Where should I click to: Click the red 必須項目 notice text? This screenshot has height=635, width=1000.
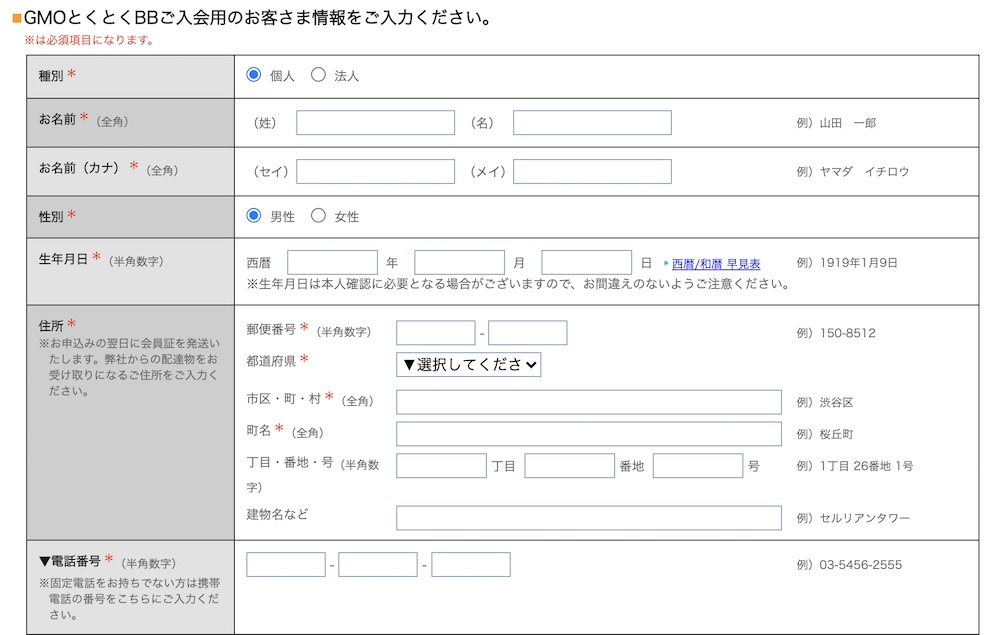[x=89, y=40]
